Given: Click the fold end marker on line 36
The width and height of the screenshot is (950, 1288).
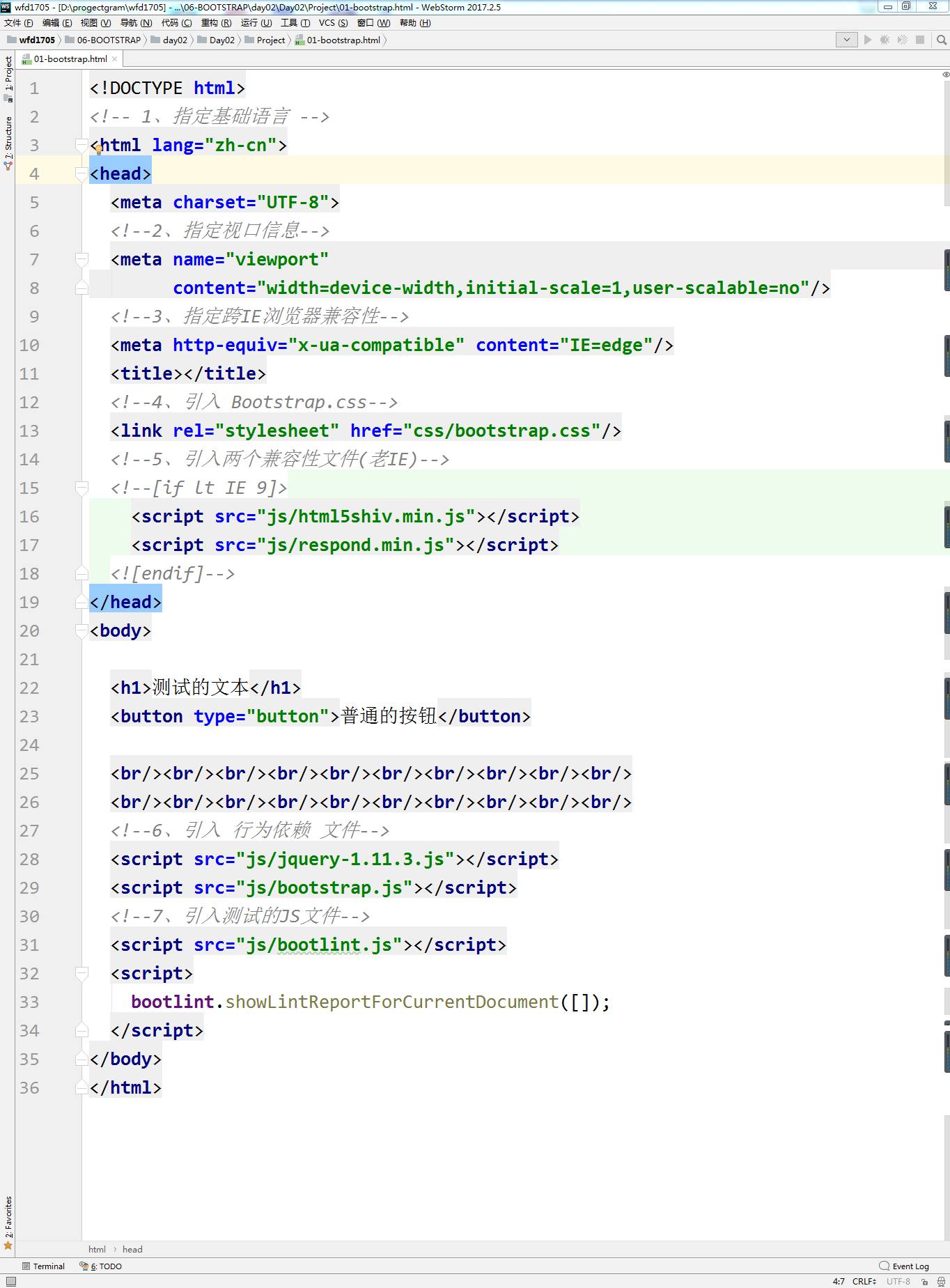Looking at the screenshot, I should [81, 1087].
